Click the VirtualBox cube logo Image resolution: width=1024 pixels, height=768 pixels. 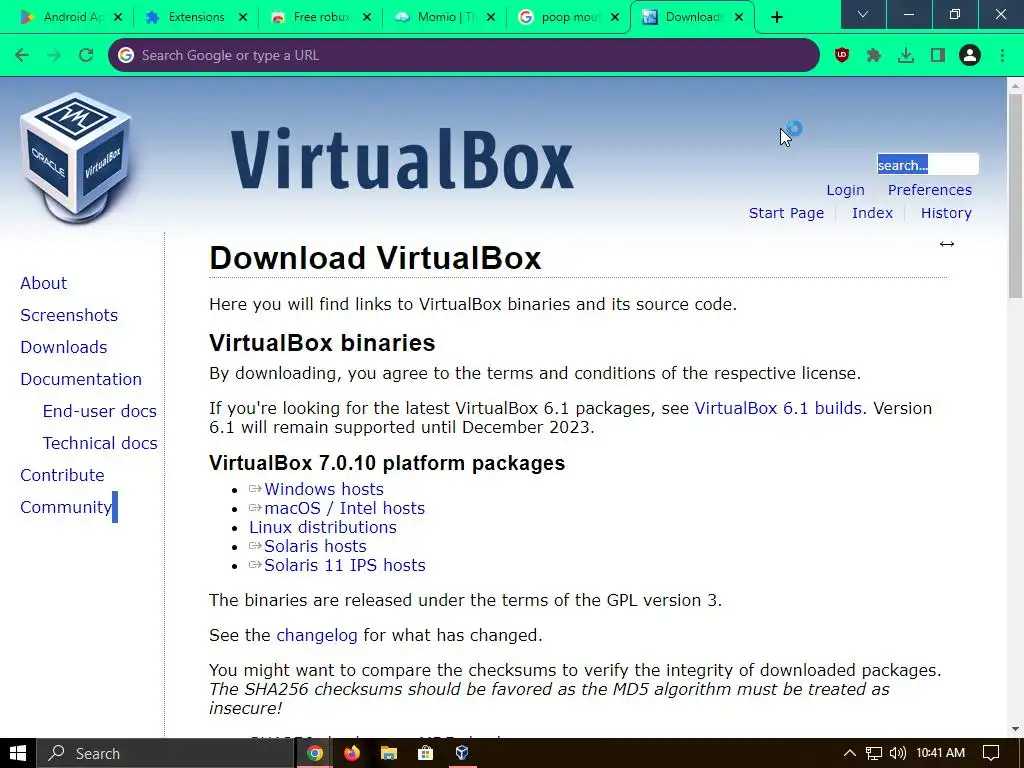click(x=76, y=157)
